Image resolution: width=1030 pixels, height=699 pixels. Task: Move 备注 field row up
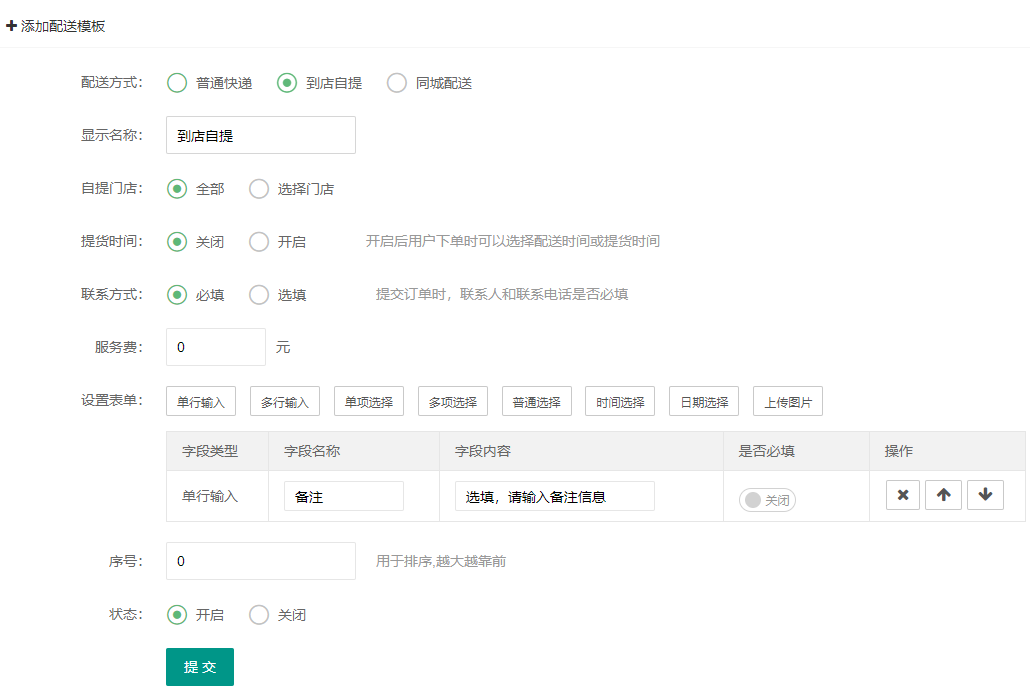pos(943,495)
